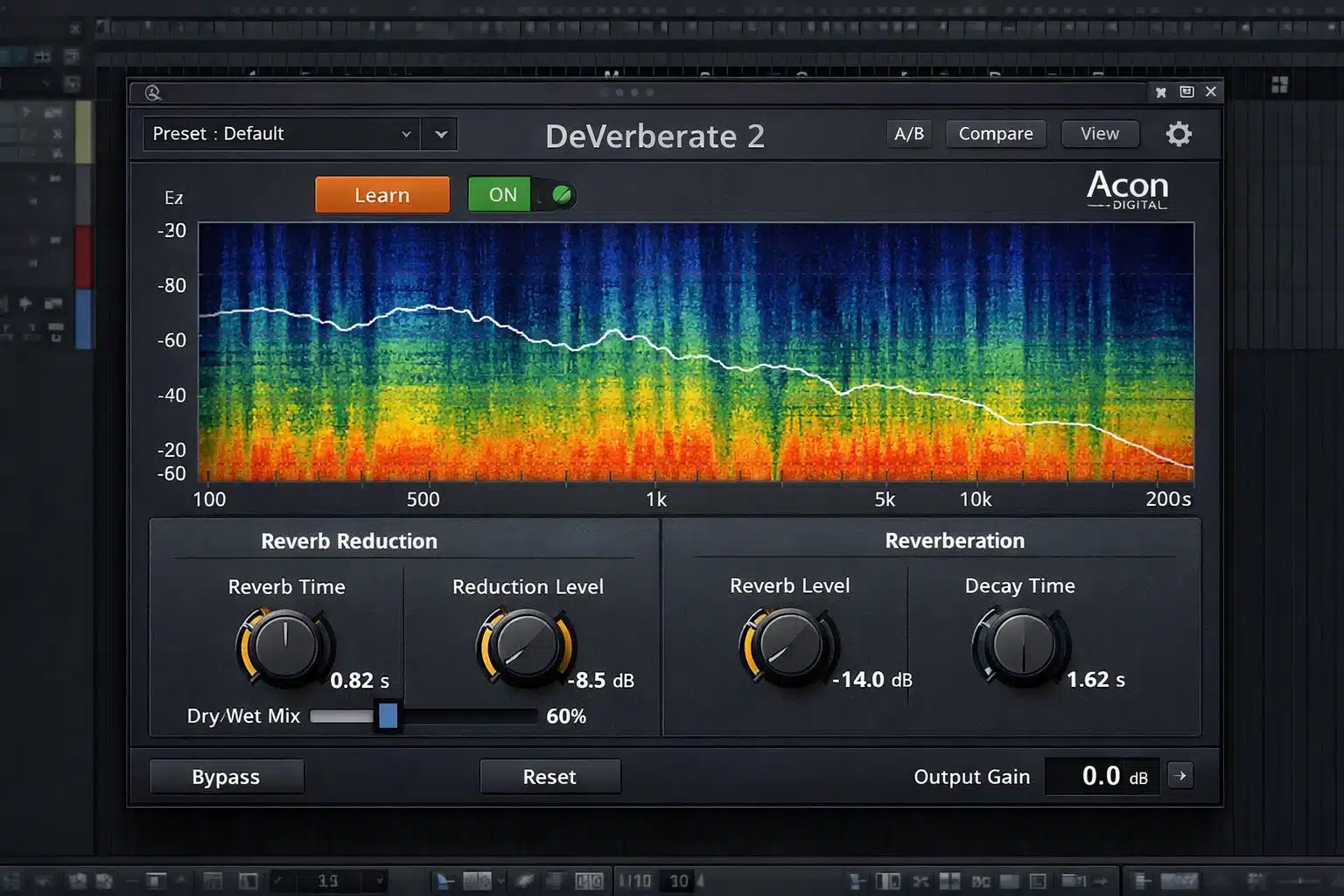
Task: Click the detach plugin window icon
Action: (1186, 91)
